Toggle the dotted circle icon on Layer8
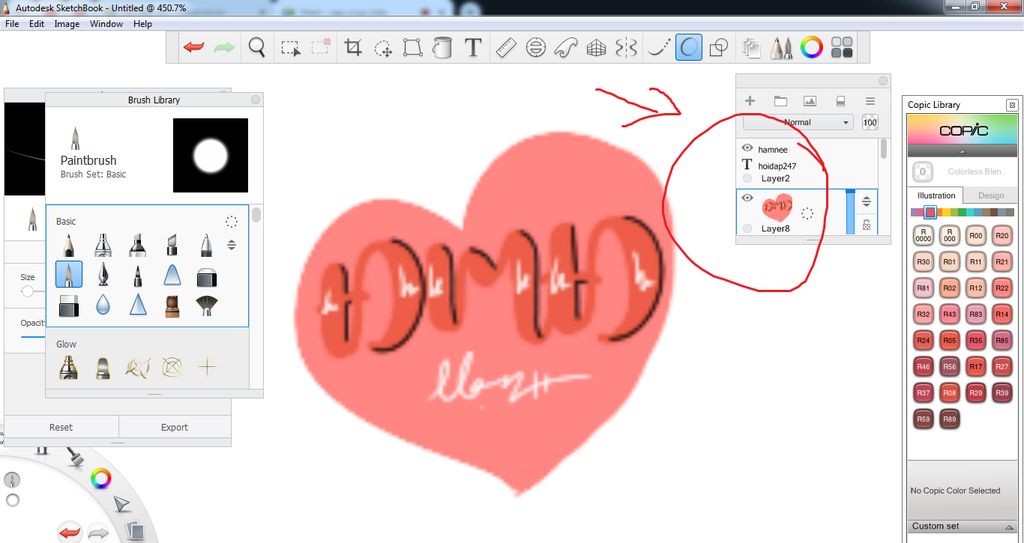This screenshot has width=1024, height=543. coord(807,214)
